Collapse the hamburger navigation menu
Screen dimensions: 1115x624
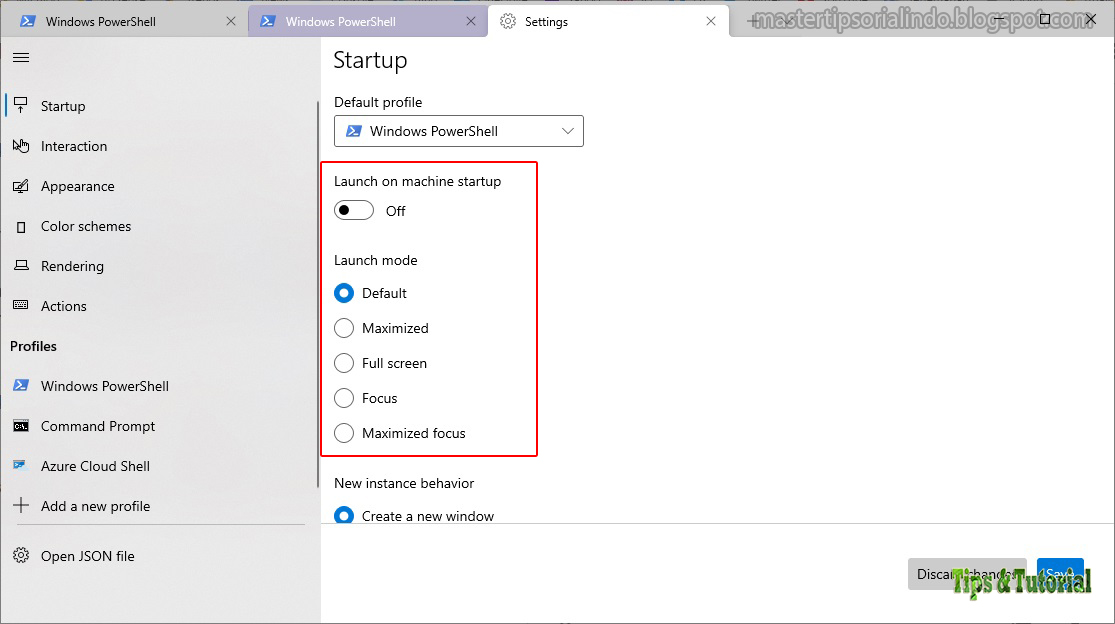(20, 57)
